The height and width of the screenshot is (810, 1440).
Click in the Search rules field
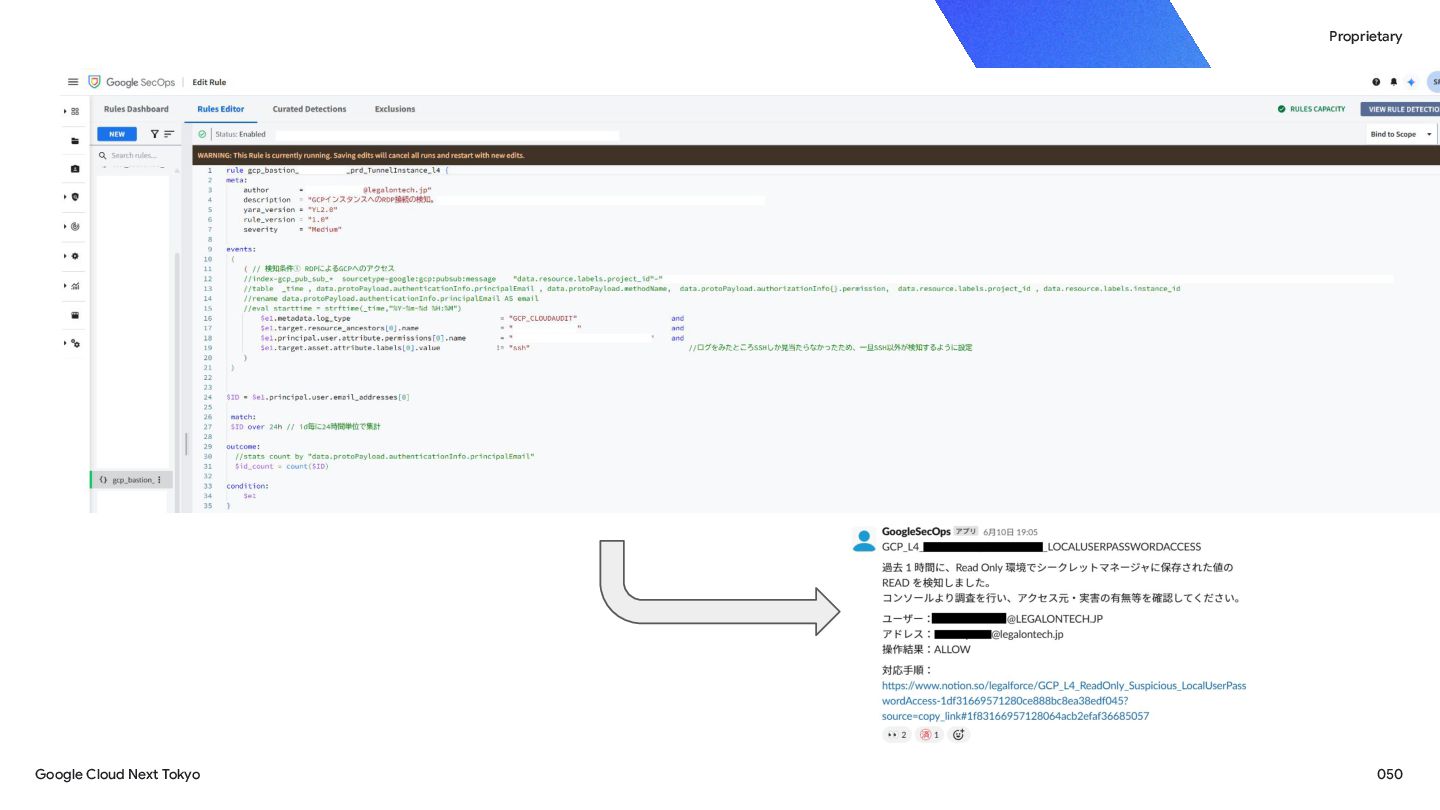135,155
